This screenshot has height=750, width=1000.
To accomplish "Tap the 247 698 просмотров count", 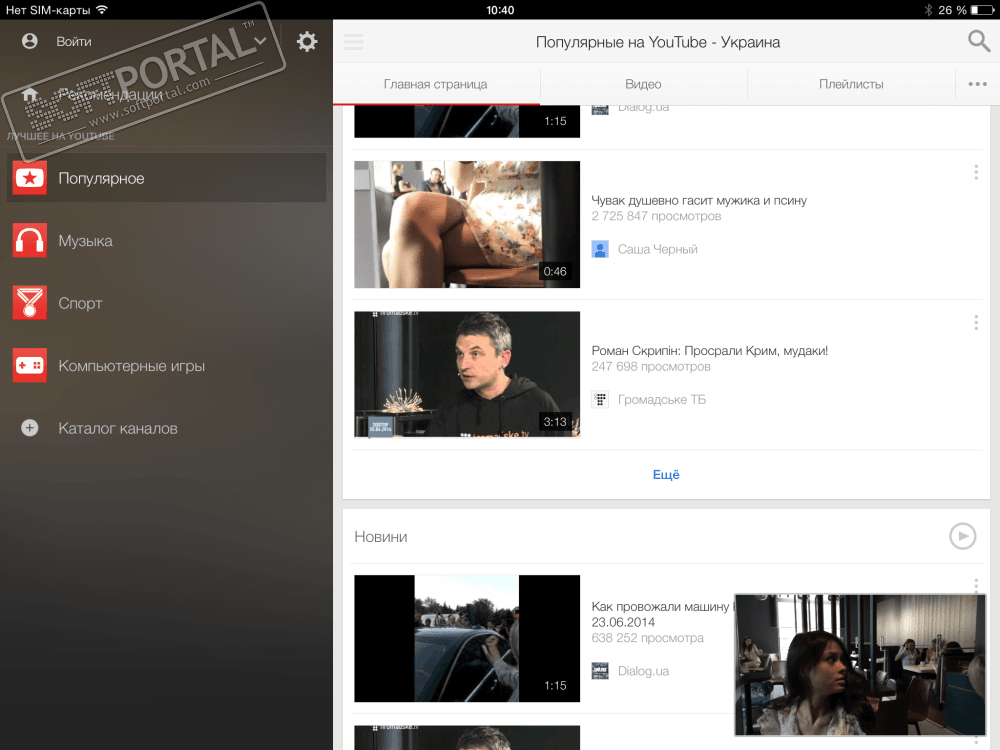I will coord(651,367).
